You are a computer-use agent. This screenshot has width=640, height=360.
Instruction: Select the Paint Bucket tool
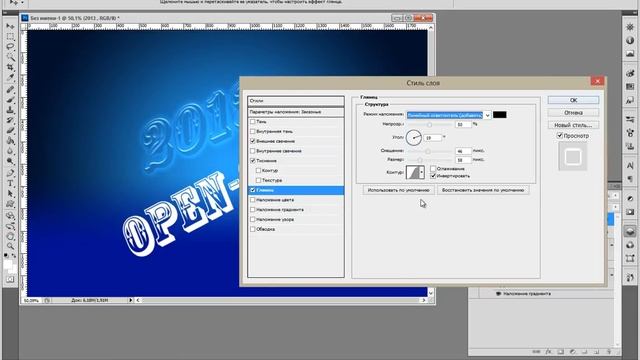coord(10,140)
